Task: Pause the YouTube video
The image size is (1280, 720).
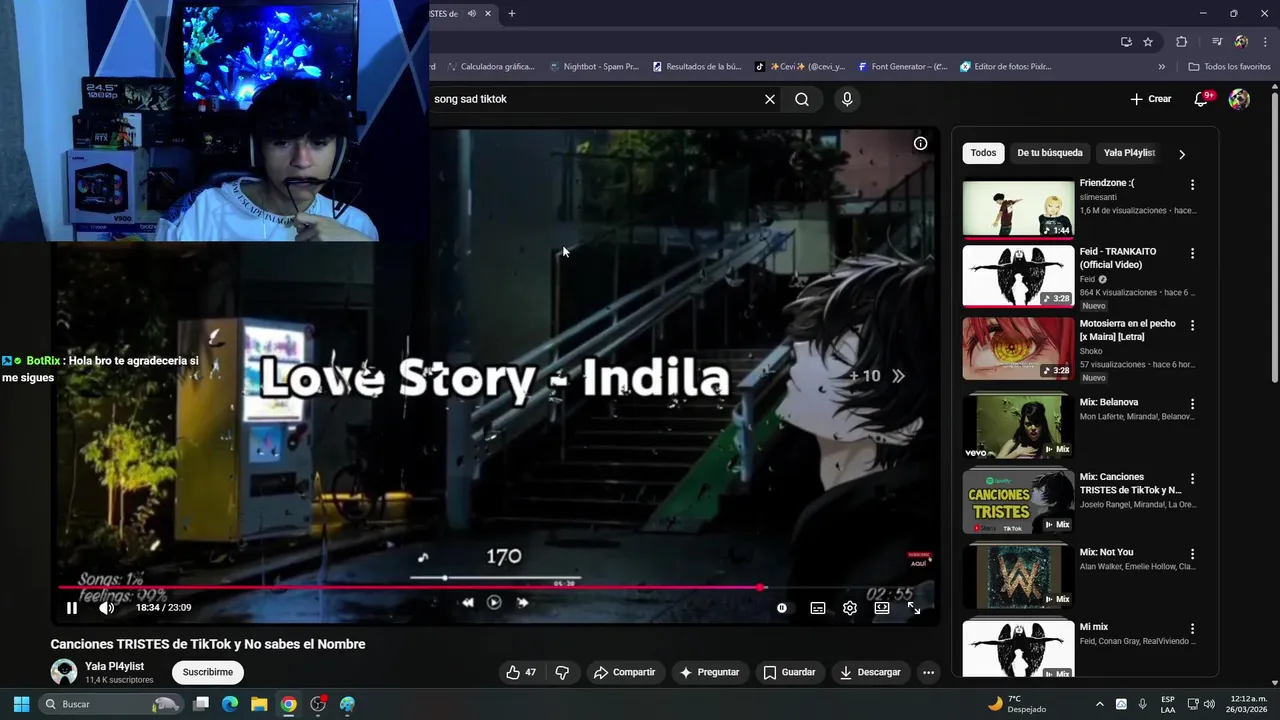Action: [x=72, y=607]
